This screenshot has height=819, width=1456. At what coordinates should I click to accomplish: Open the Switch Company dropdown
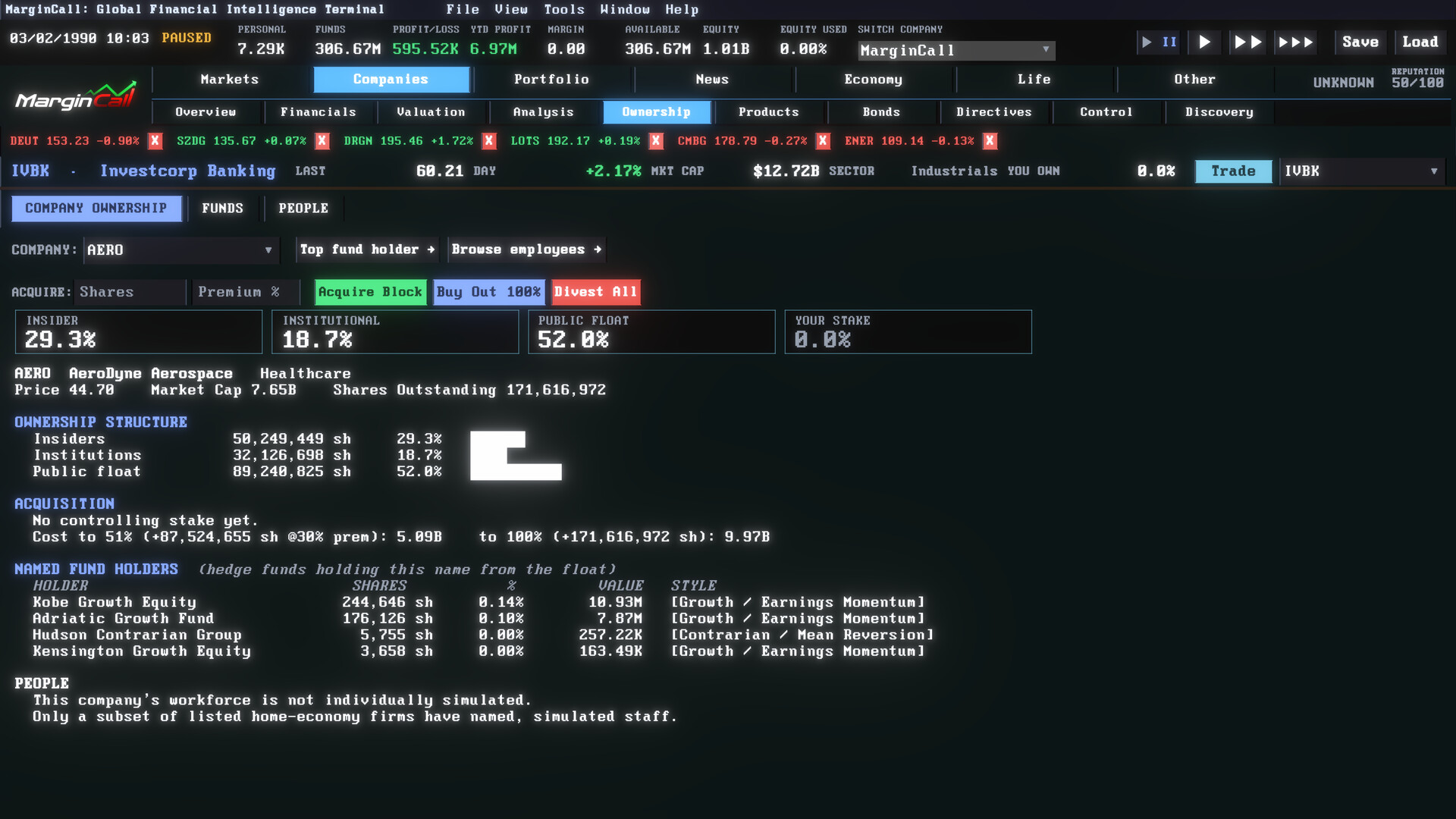pyautogui.click(x=956, y=51)
